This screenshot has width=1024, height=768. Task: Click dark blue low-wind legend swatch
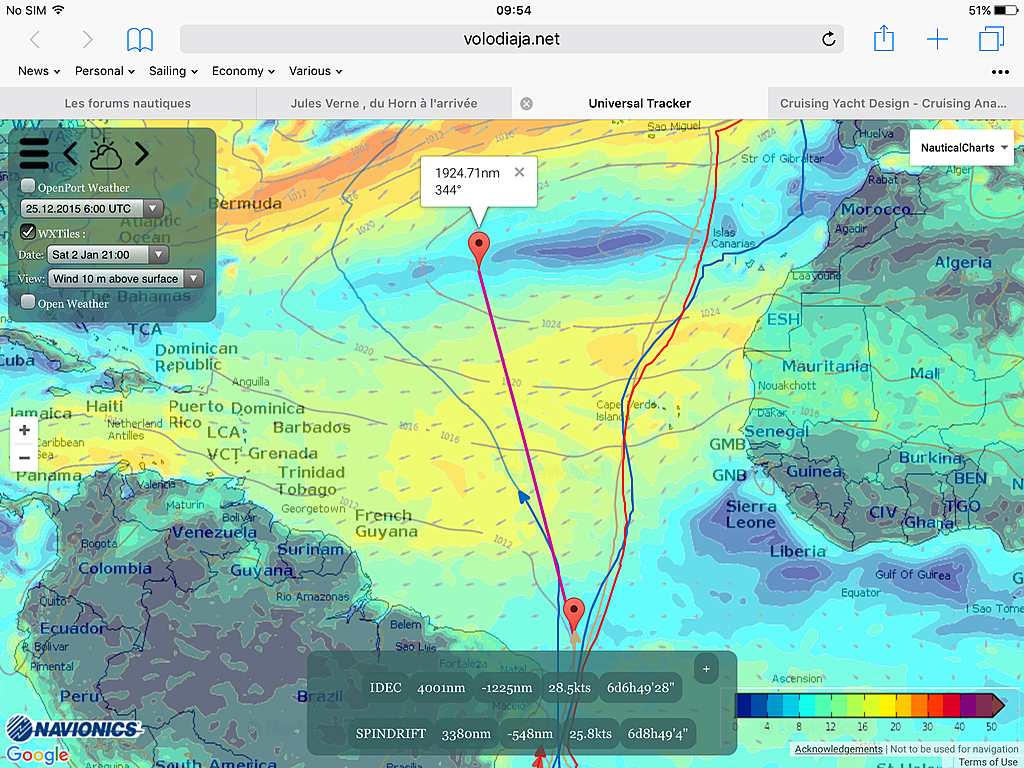point(743,705)
